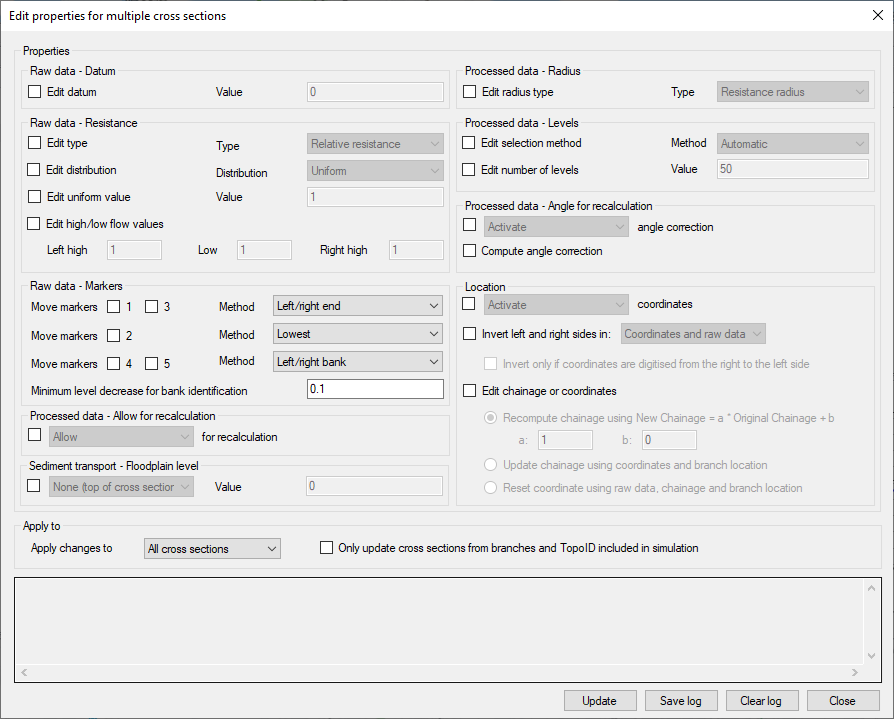Screen dimensions: 894x719
Task: Tick marker 5 checkbox
Action: click(x=152, y=363)
